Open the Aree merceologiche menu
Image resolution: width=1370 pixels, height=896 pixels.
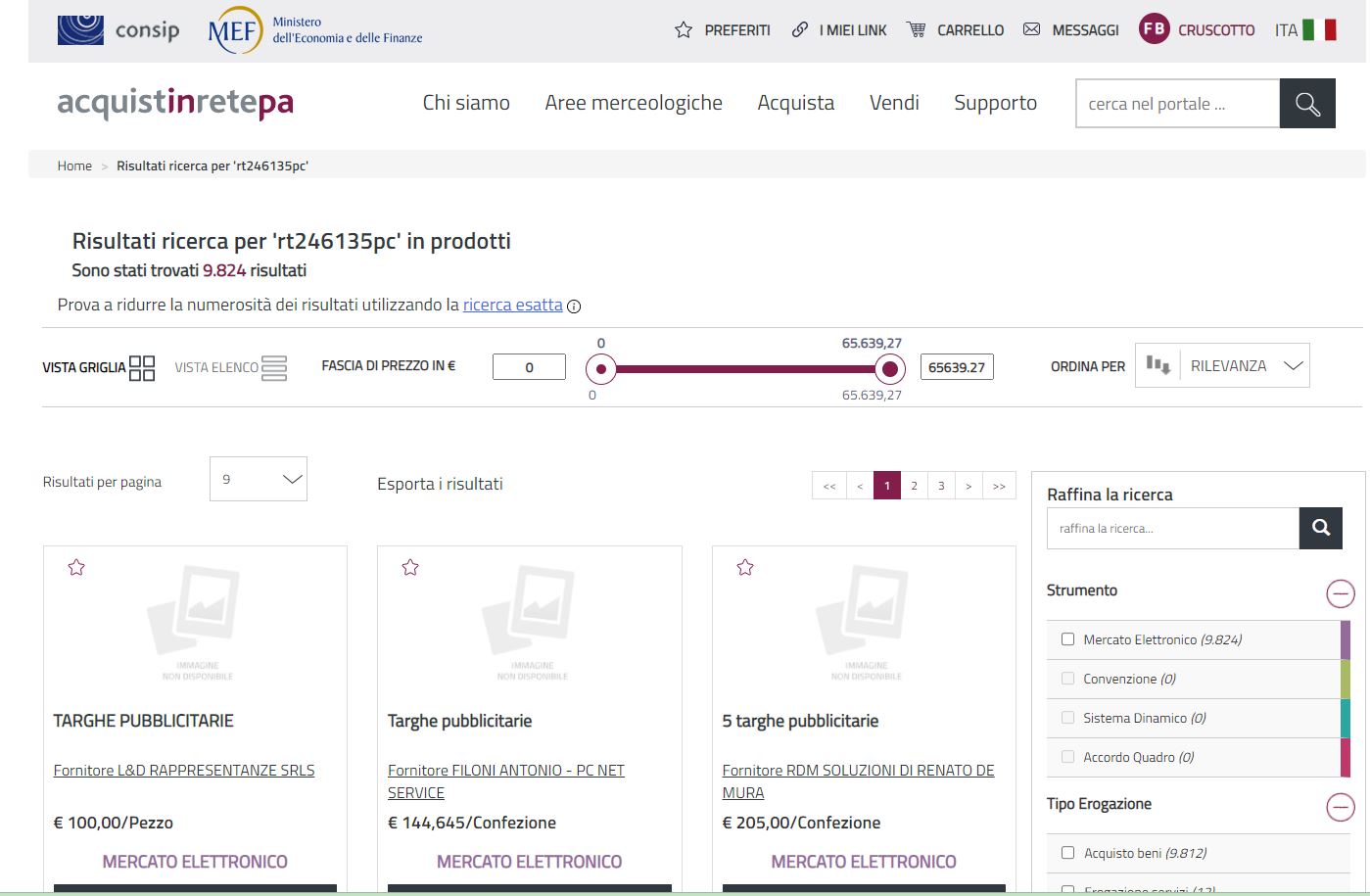pyautogui.click(x=634, y=103)
